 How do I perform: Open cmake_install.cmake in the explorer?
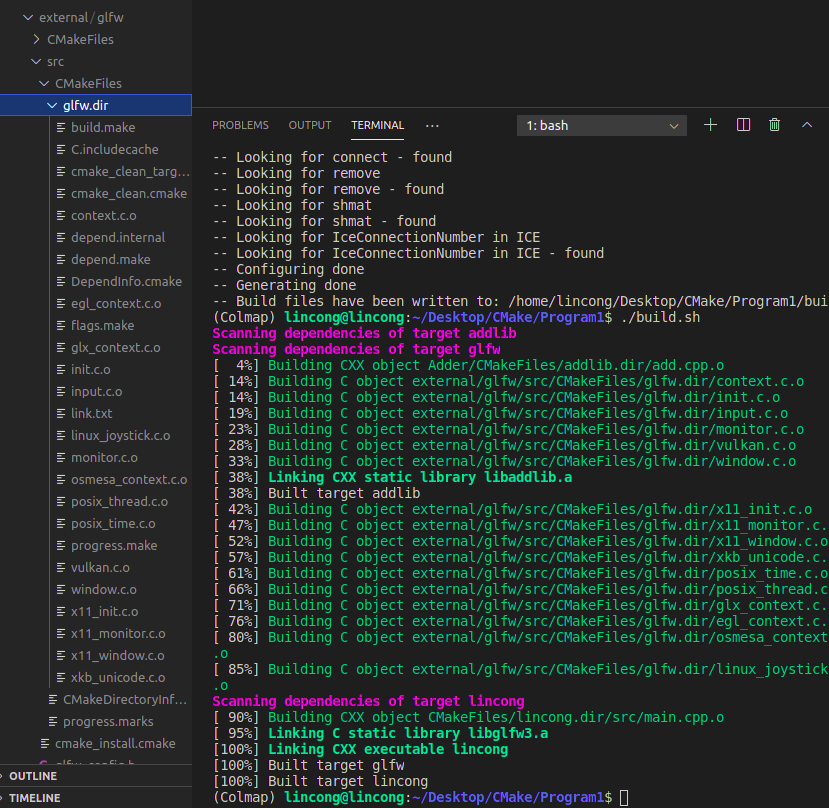(x=115, y=743)
